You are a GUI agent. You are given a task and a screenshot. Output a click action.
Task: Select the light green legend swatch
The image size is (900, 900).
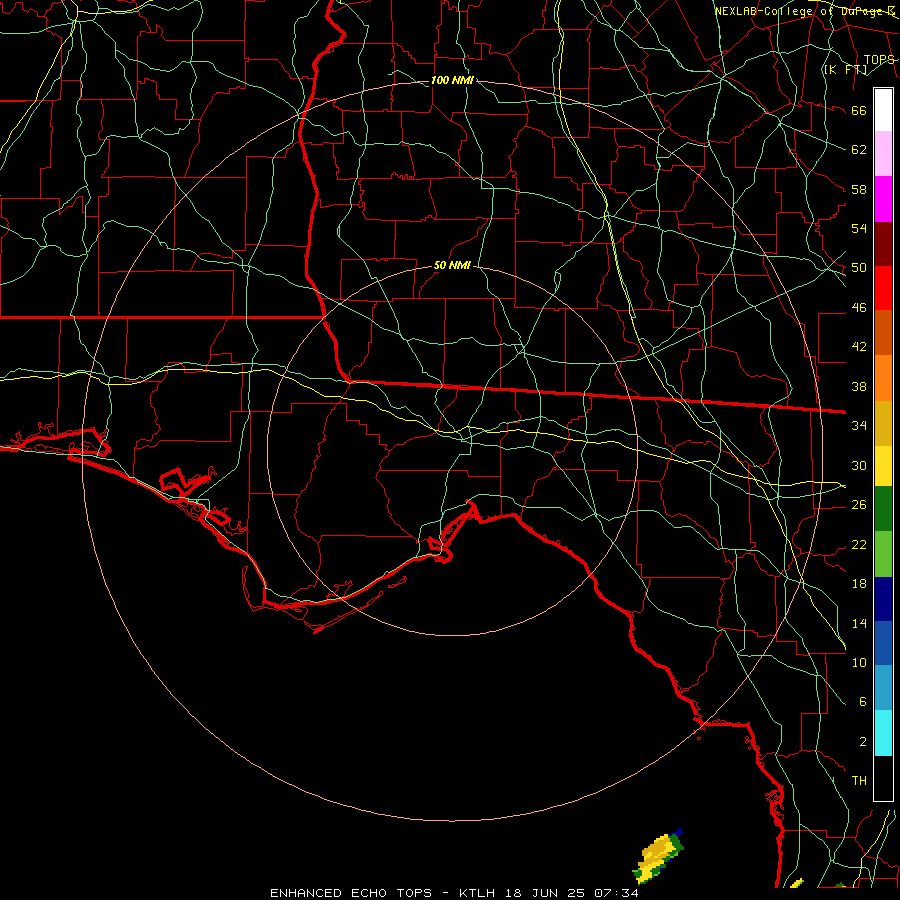pyautogui.click(x=883, y=554)
